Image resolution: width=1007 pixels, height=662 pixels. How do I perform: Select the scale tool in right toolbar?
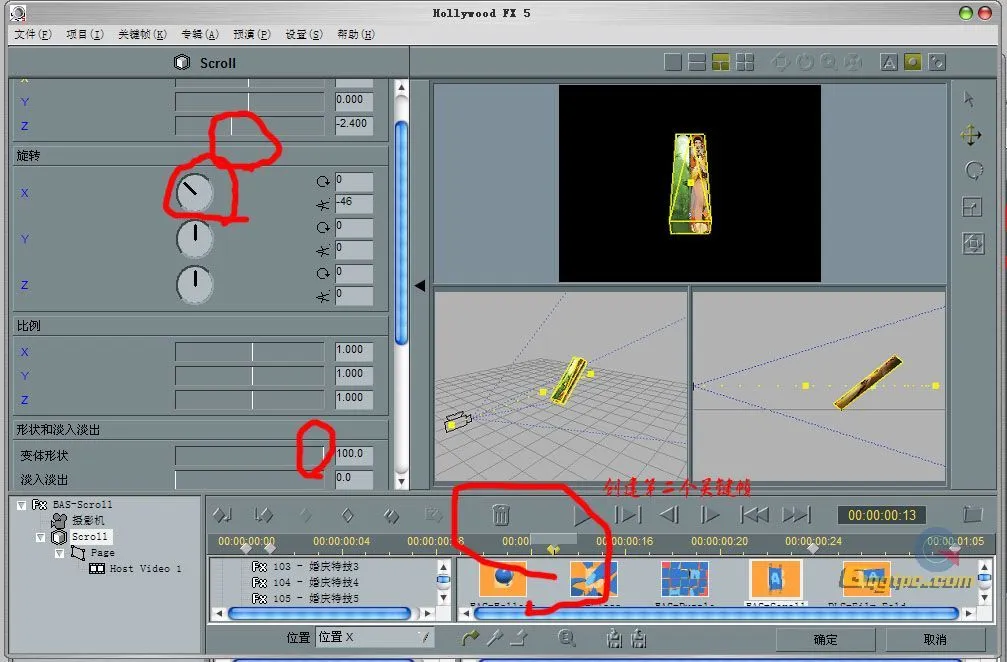point(972,208)
